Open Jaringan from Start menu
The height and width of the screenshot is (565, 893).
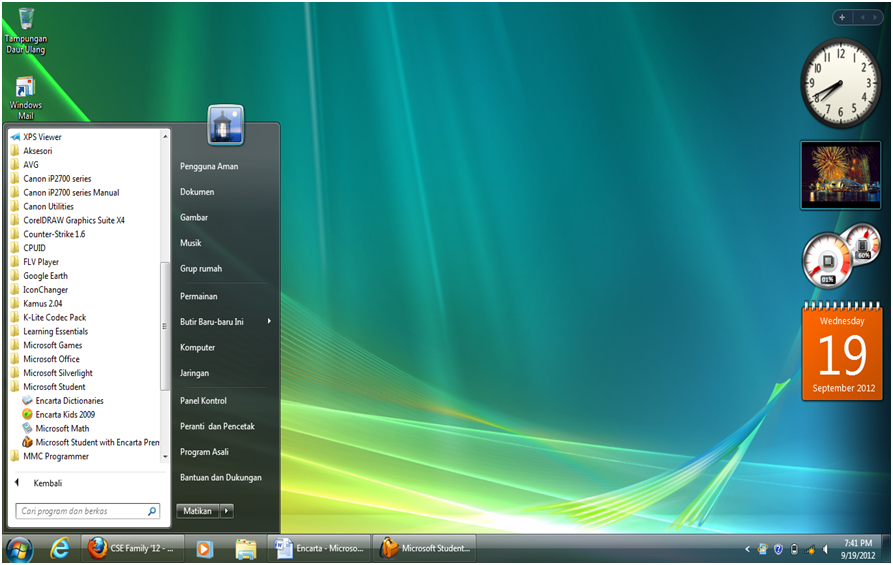point(195,373)
